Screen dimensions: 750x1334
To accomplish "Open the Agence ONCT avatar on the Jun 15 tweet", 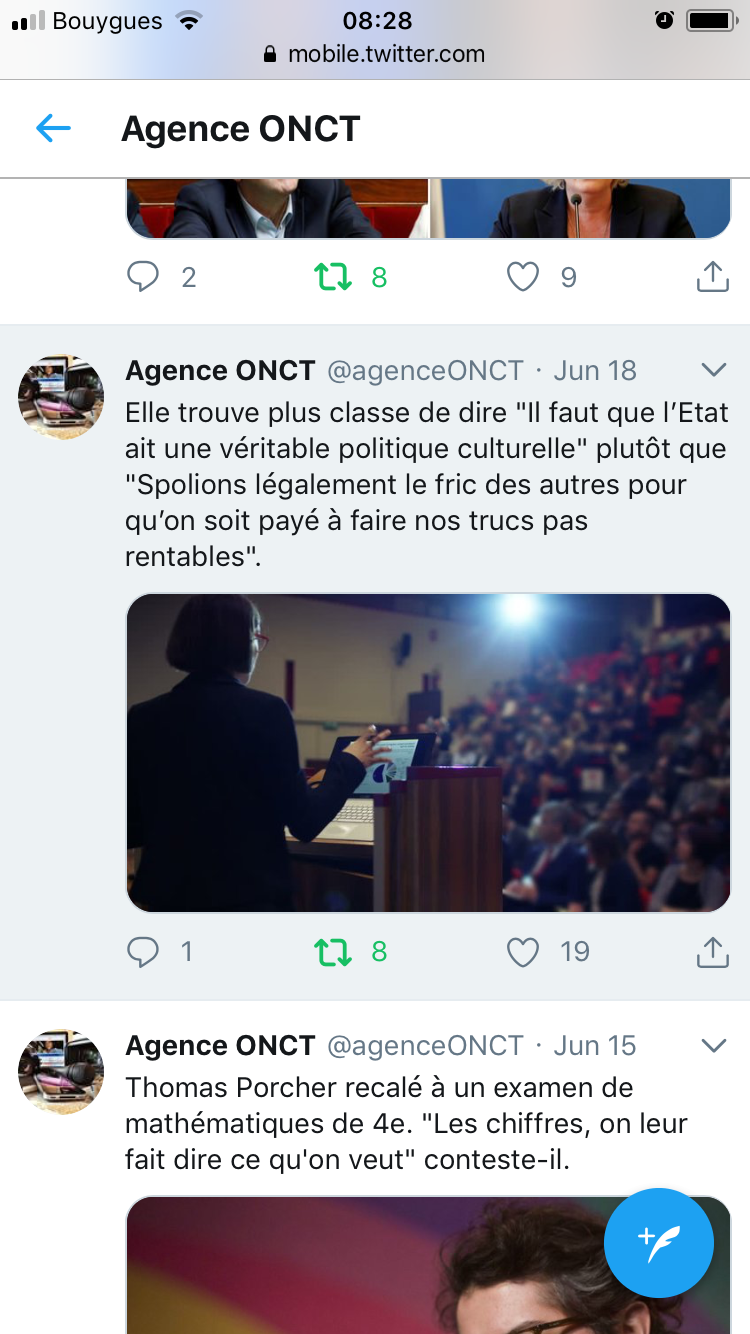I will click(x=61, y=1072).
